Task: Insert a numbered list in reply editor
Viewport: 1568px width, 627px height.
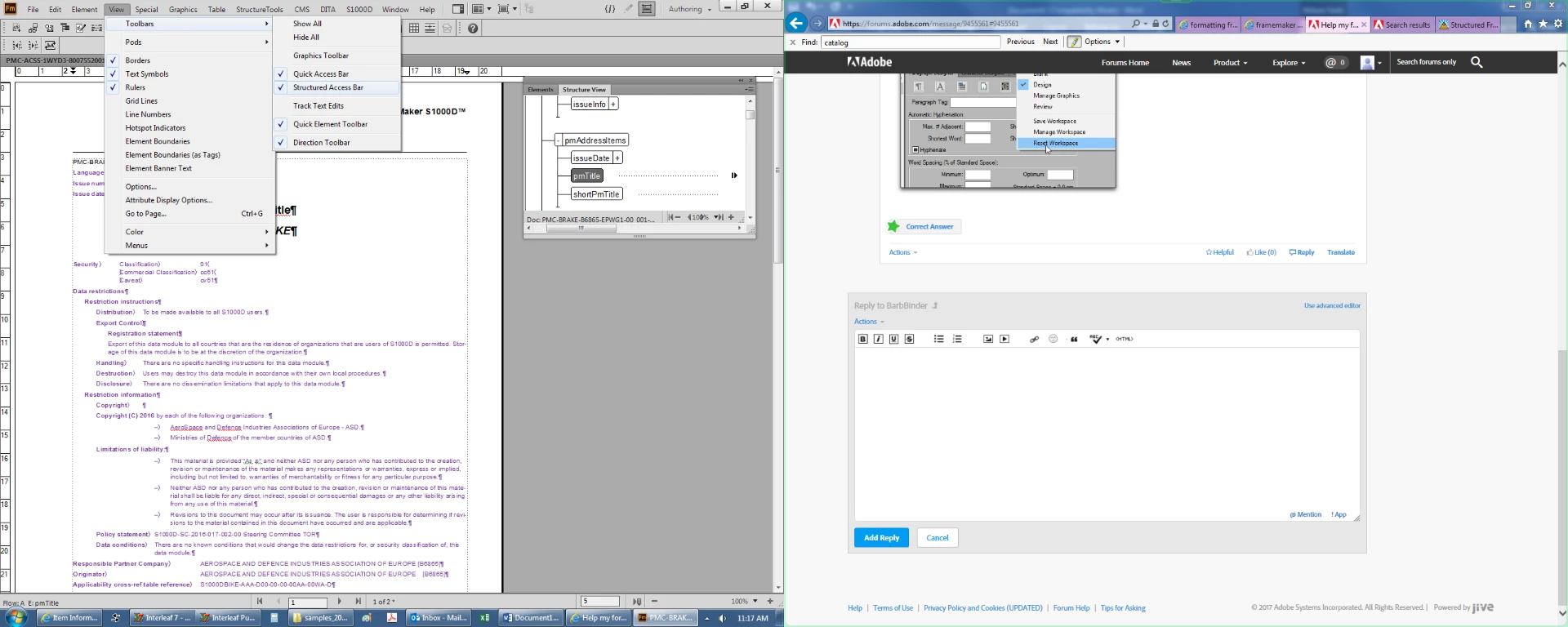Action: click(957, 339)
